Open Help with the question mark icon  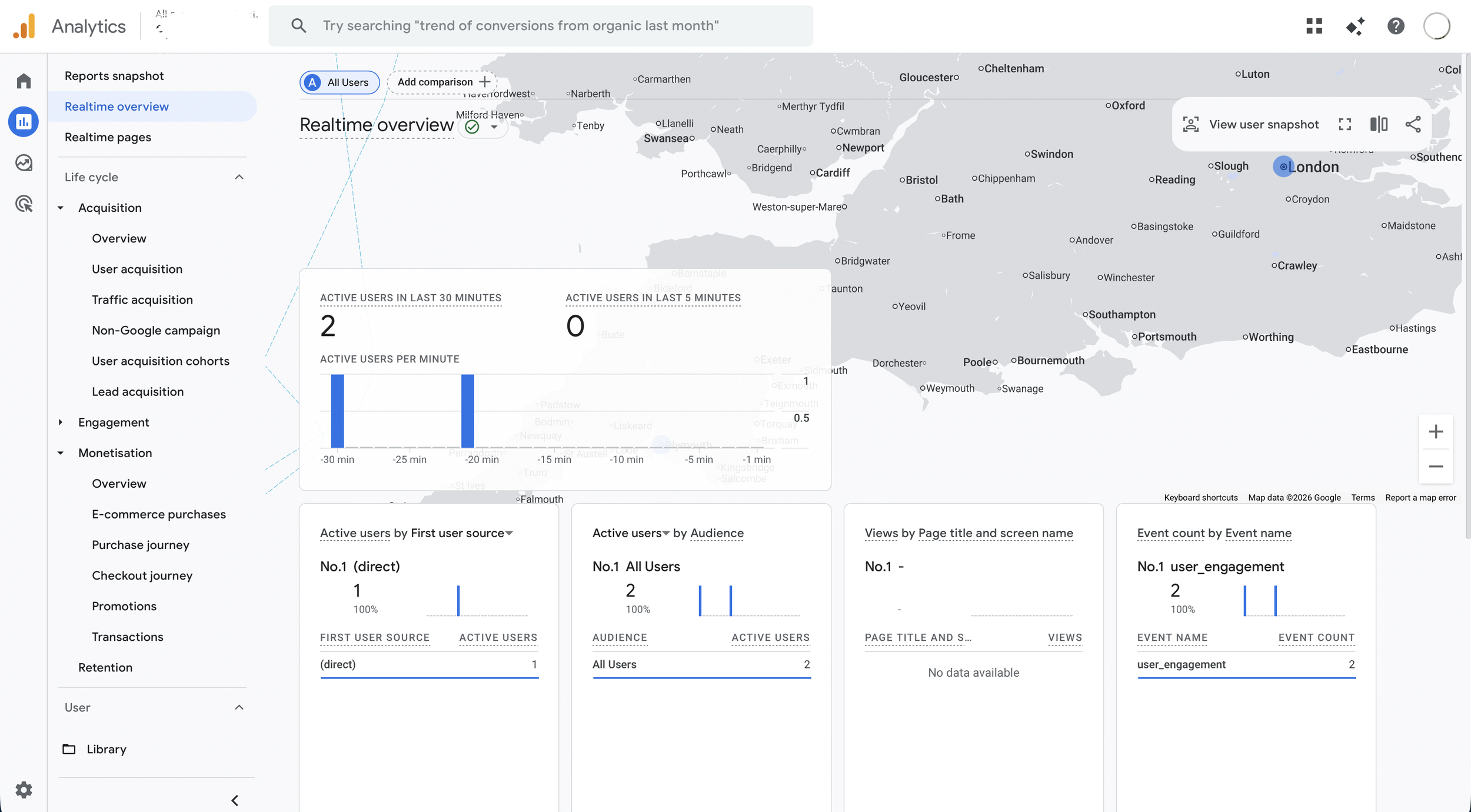1396,26
